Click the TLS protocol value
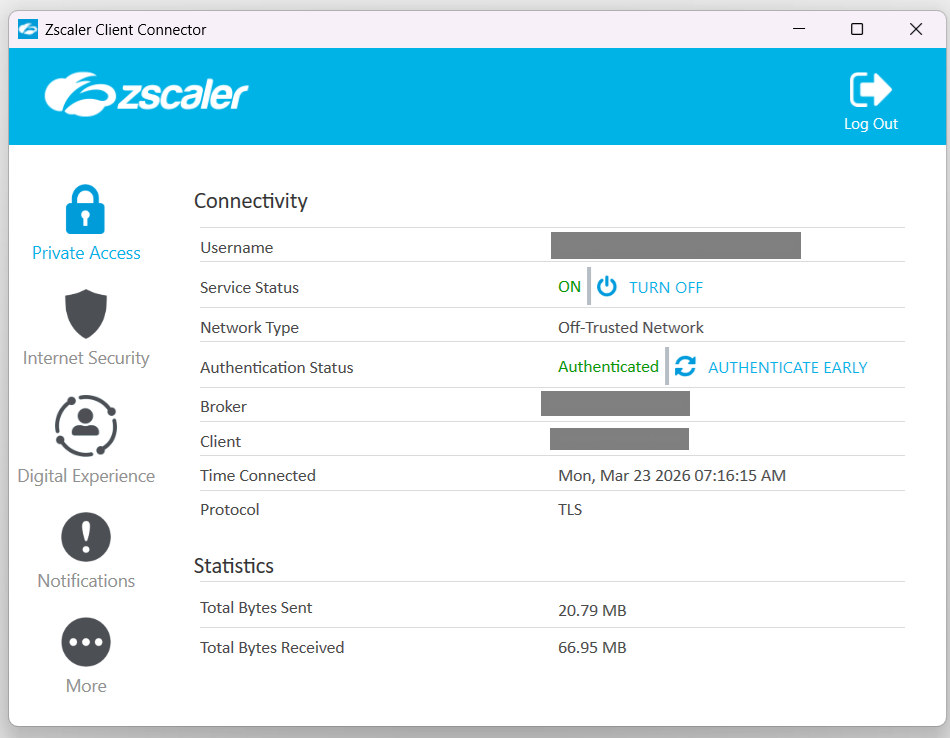 click(570, 510)
